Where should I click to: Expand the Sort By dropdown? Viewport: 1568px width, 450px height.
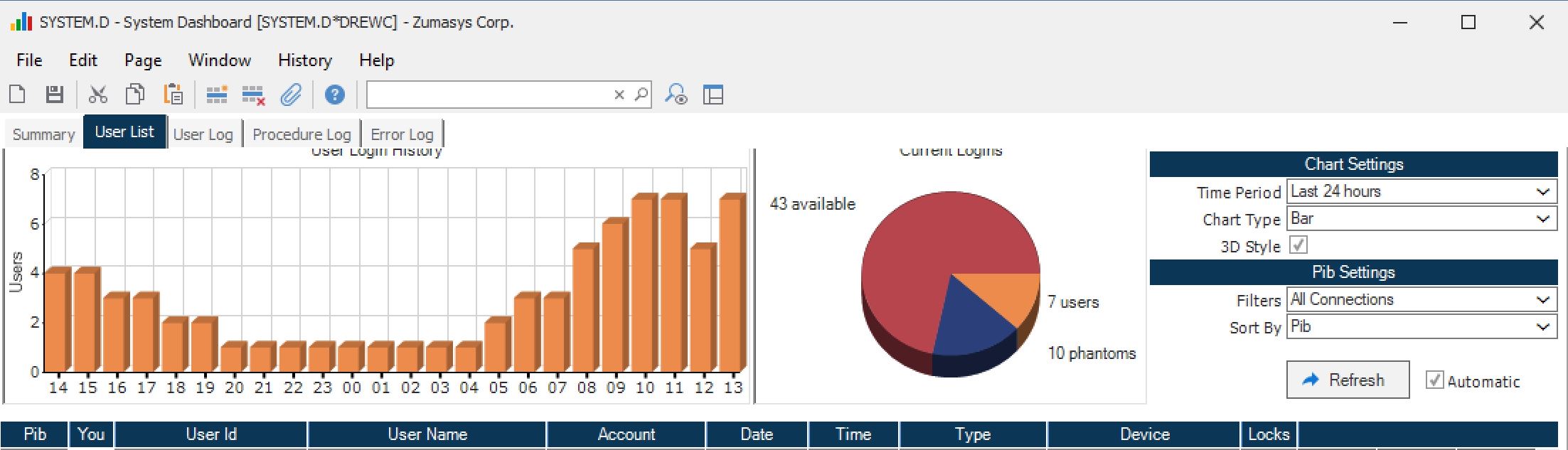pyautogui.click(x=1421, y=327)
